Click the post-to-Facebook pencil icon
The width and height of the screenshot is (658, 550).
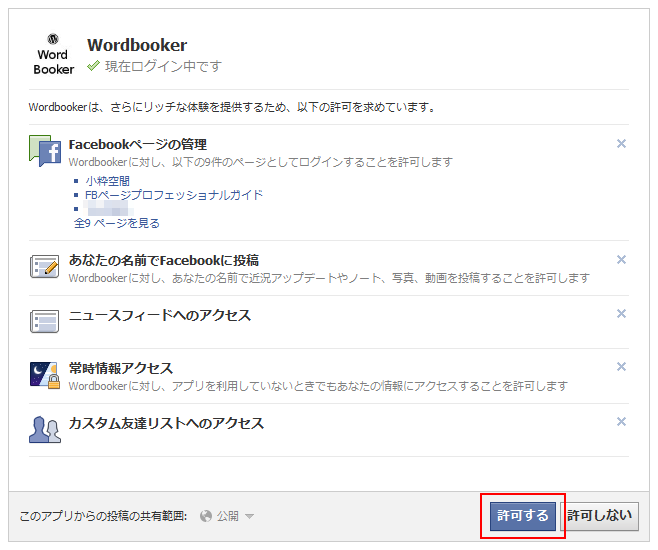(44, 266)
